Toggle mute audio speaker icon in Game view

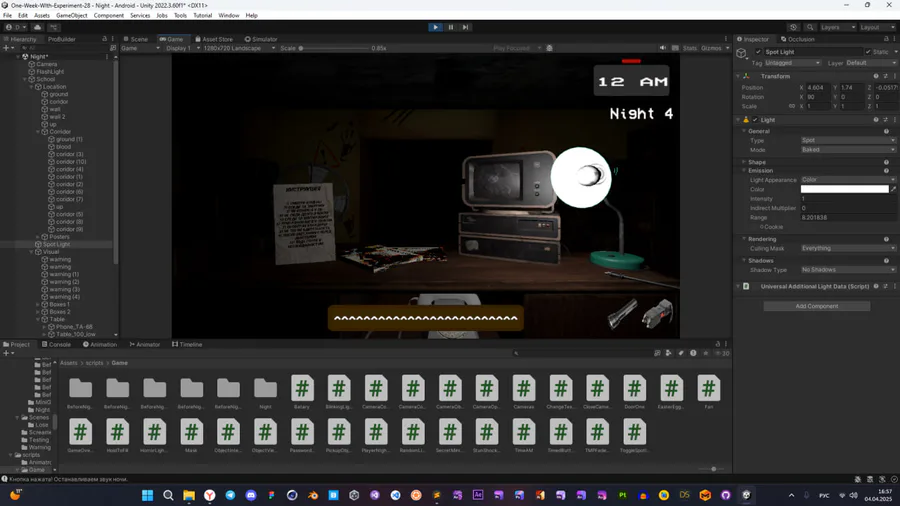tap(662, 48)
